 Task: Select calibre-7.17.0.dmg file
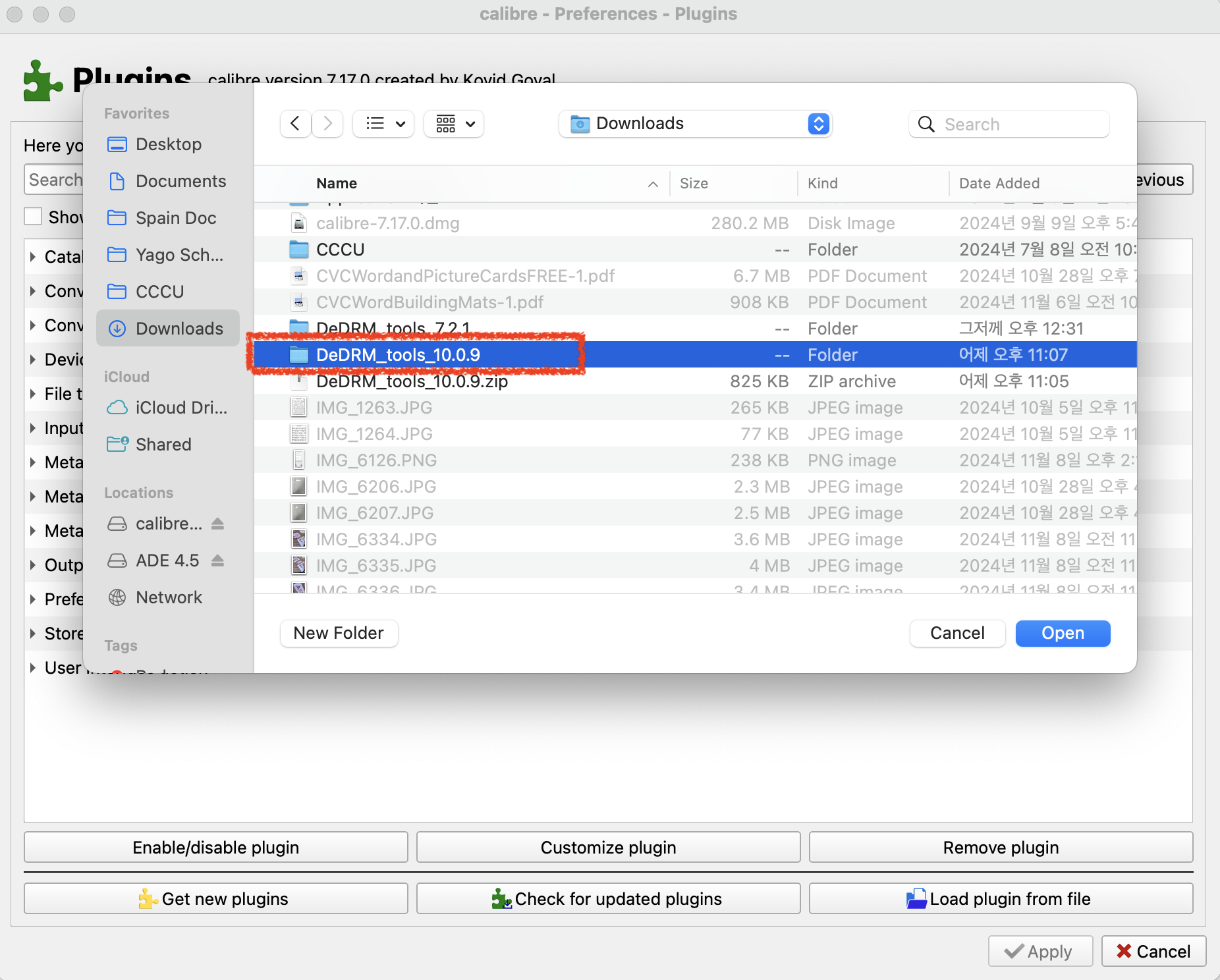pyautogui.click(x=696, y=223)
